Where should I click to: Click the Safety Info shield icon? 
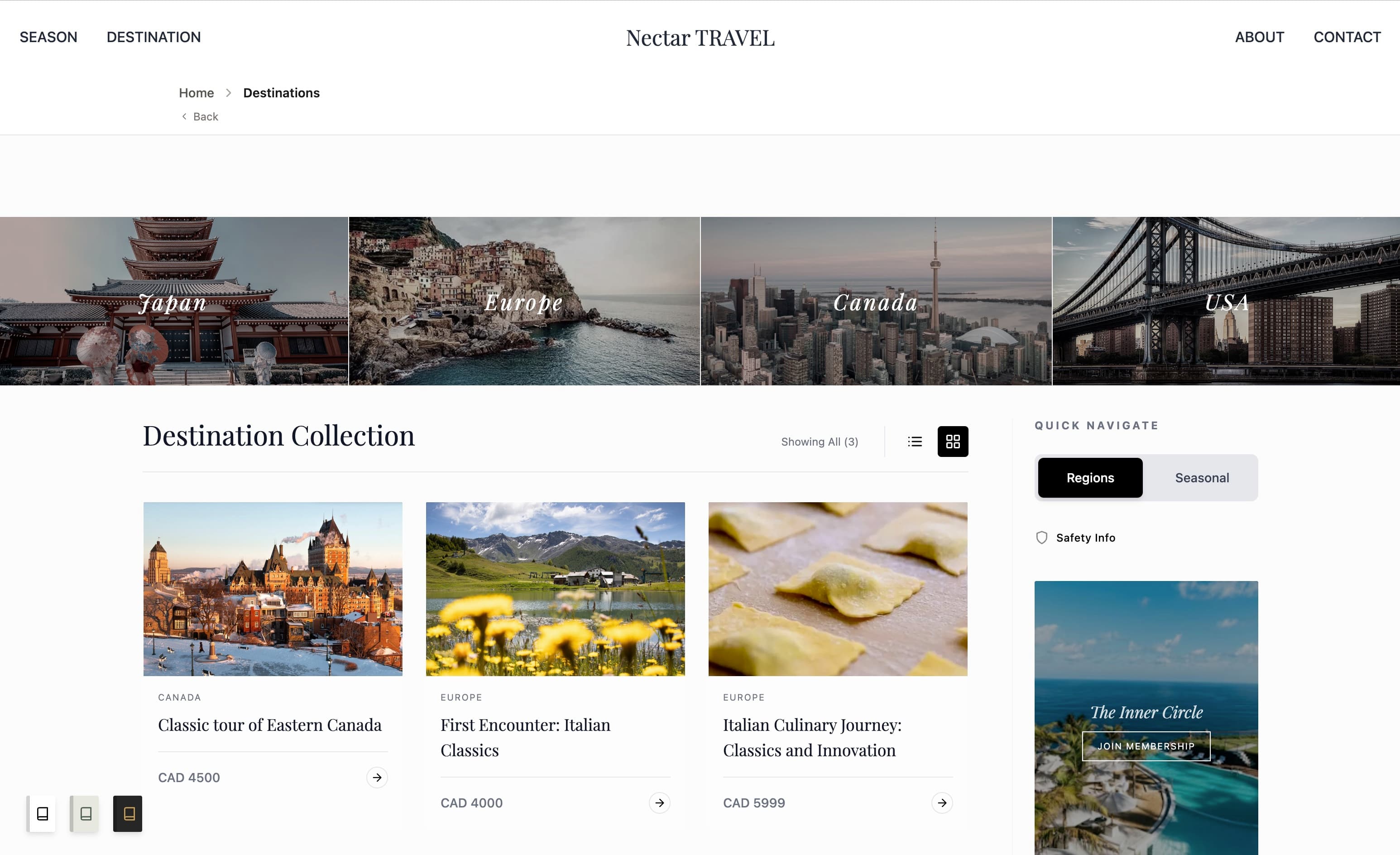pyautogui.click(x=1041, y=538)
